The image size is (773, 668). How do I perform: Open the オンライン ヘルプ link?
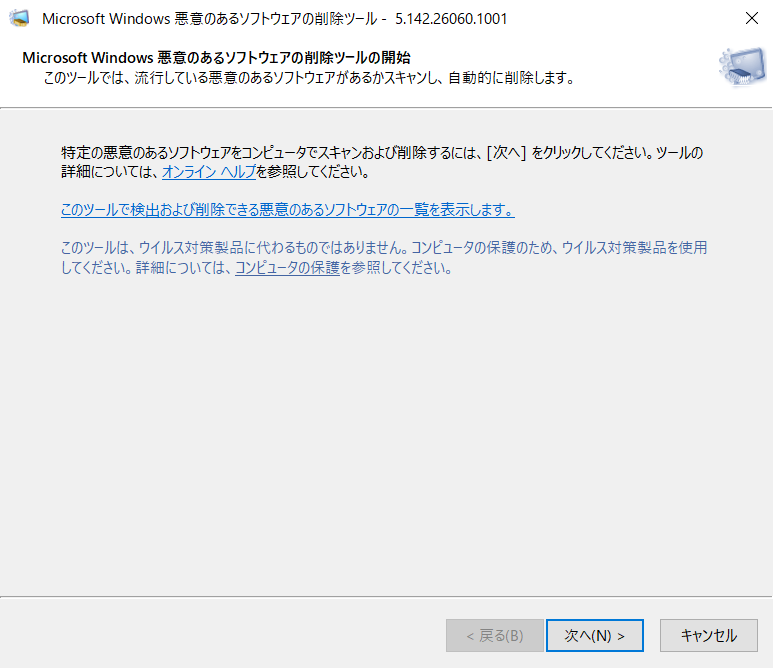209,172
